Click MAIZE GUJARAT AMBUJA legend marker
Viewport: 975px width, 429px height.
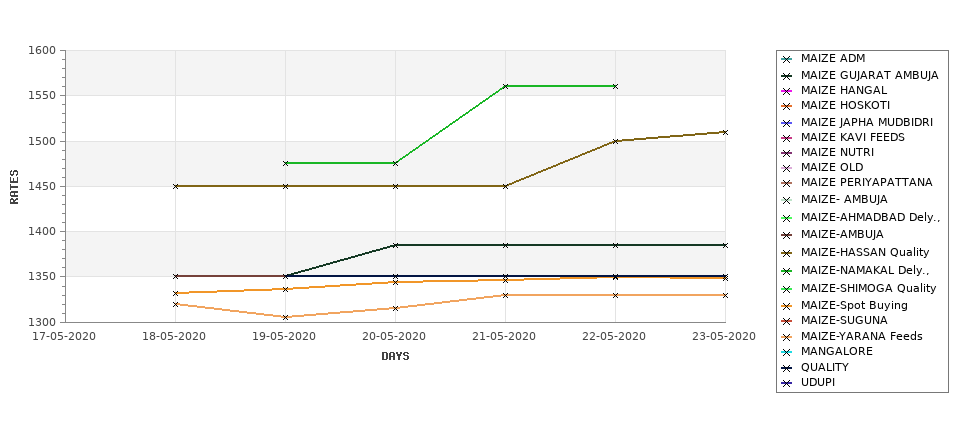coord(787,76)
